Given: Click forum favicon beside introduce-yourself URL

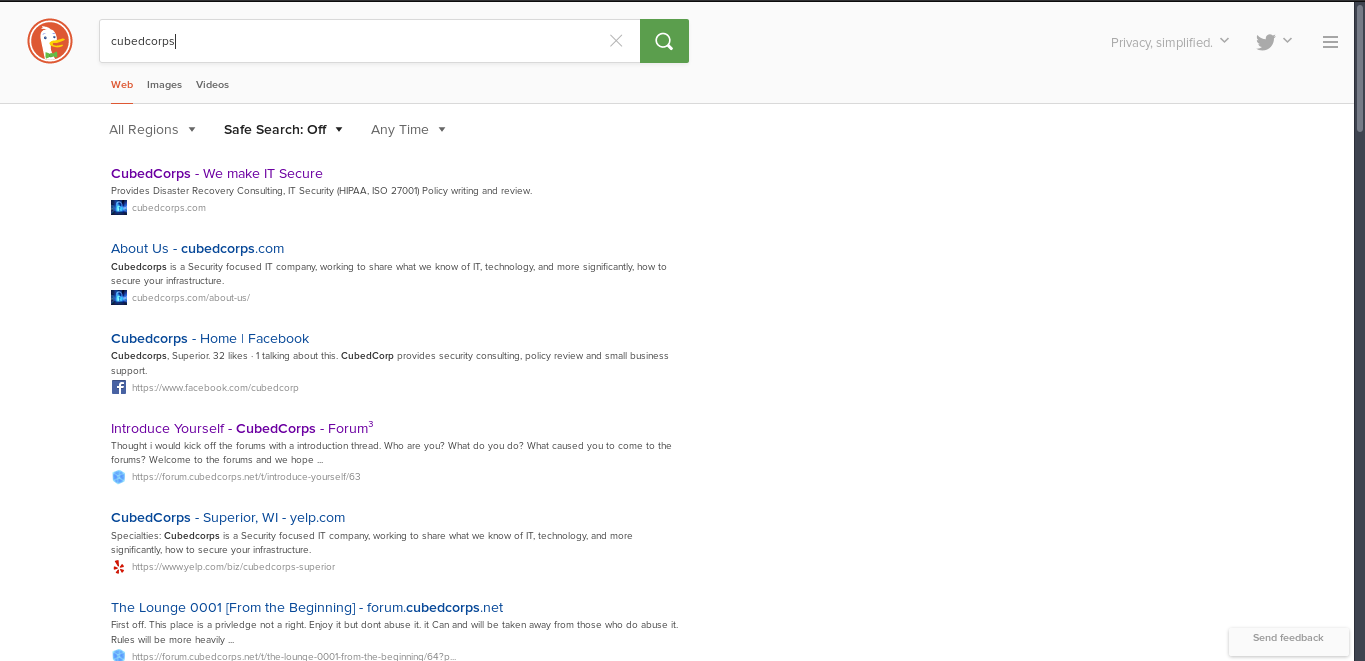Looking at the screenshot, I should (119, 477).
